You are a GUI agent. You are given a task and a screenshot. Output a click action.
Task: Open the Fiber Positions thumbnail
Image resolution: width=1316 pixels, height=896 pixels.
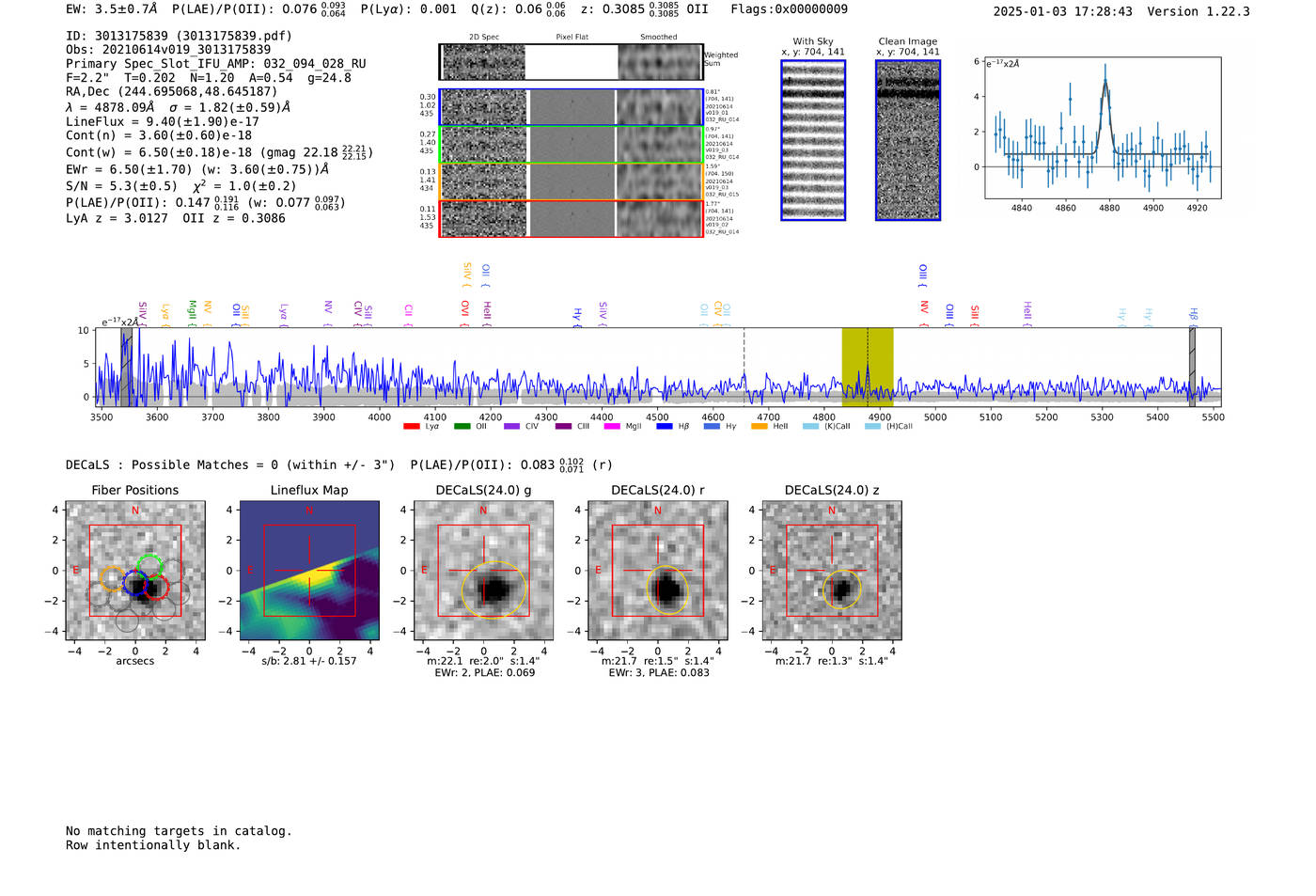(135, 570)
